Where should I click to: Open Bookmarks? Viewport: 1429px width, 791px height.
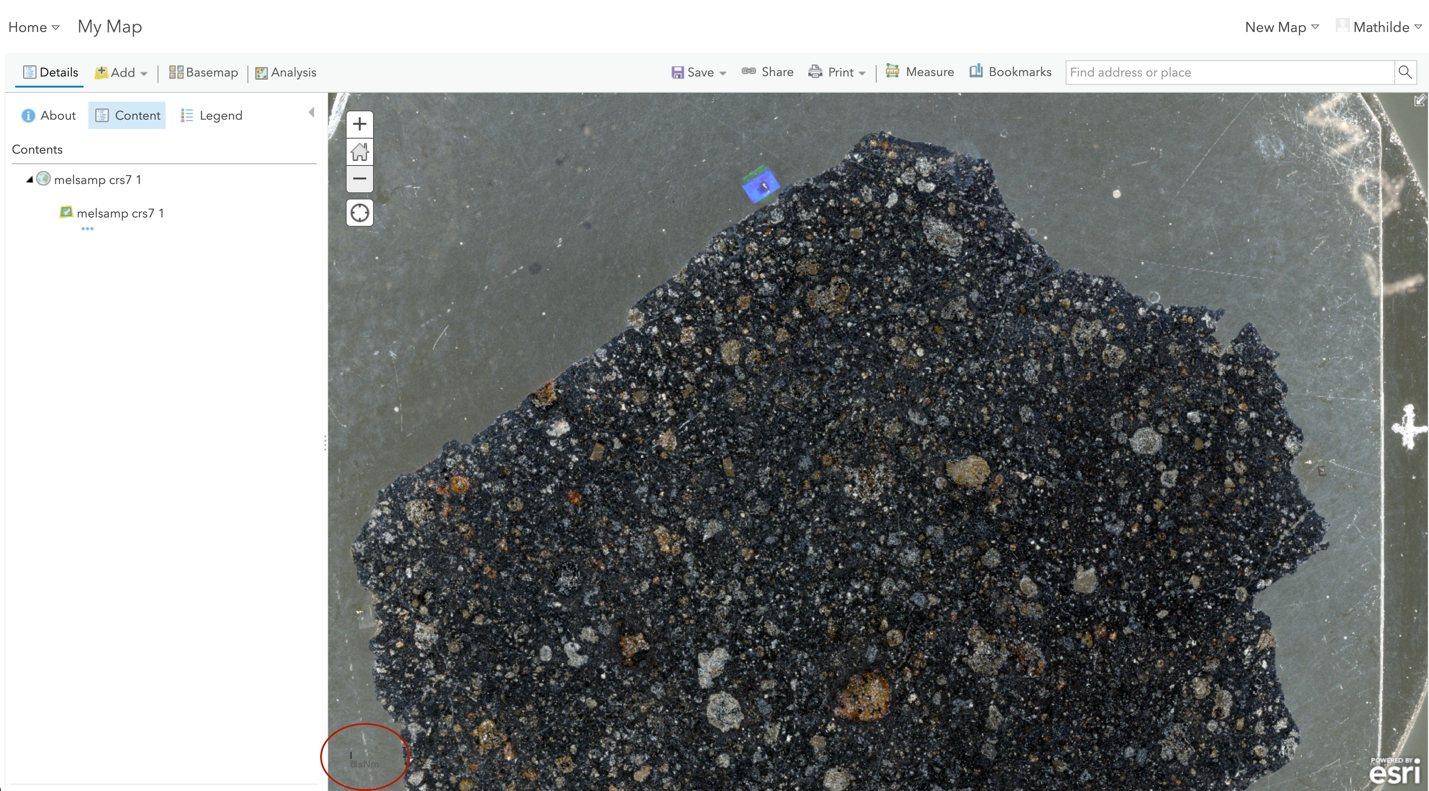(1010, 72)
